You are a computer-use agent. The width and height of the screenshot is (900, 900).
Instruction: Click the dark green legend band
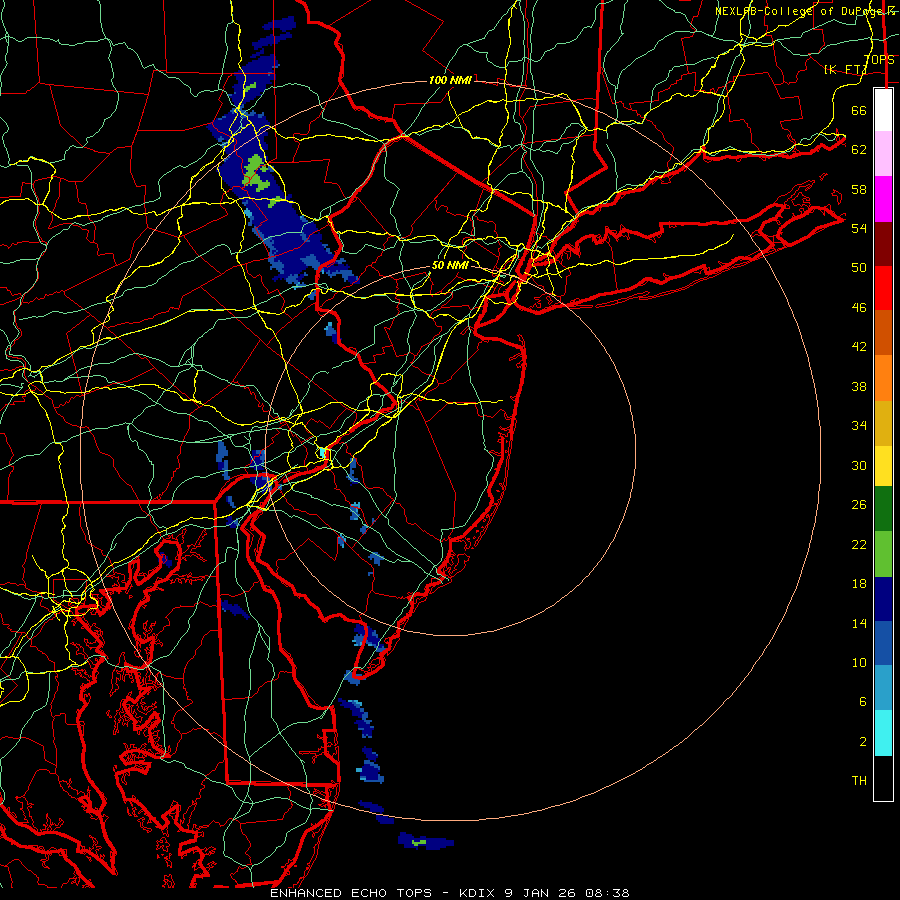click(883, 509)
